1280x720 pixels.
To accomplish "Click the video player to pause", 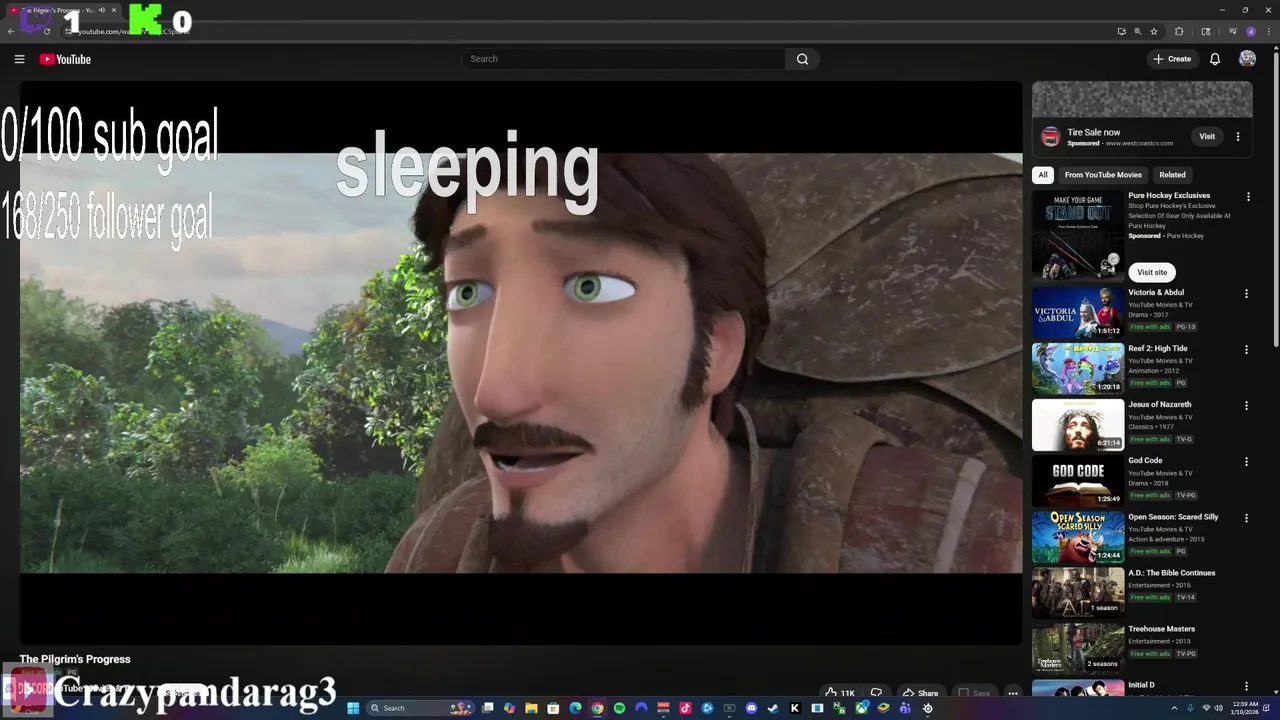I will coord(521,362).
